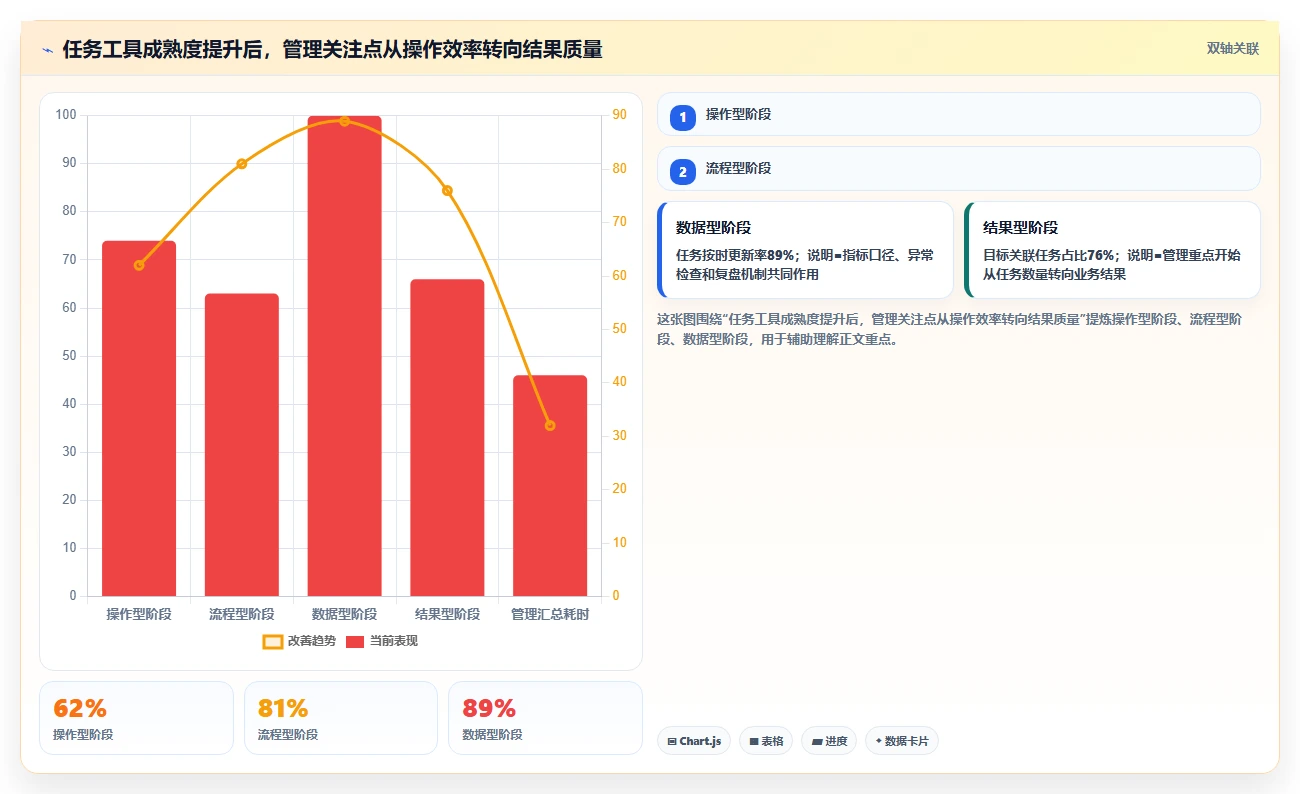Click the trend line point on 管理汇总耗时 bar

coord(550,425)
